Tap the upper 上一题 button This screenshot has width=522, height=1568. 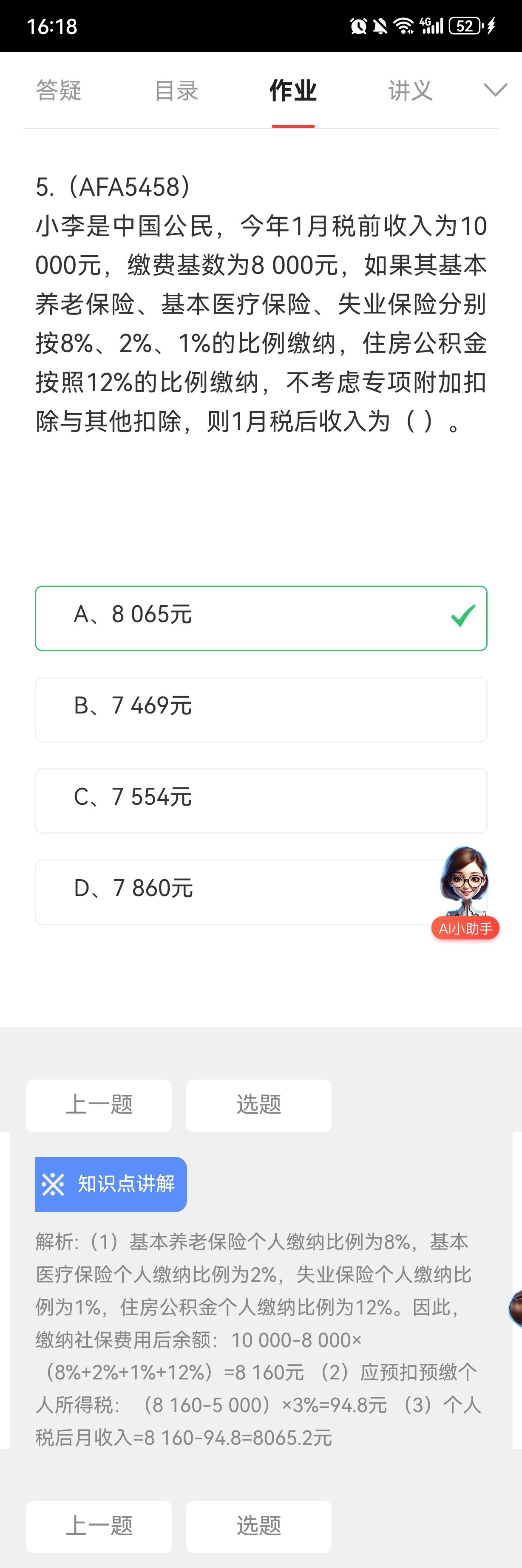(x=99, y=1105)
